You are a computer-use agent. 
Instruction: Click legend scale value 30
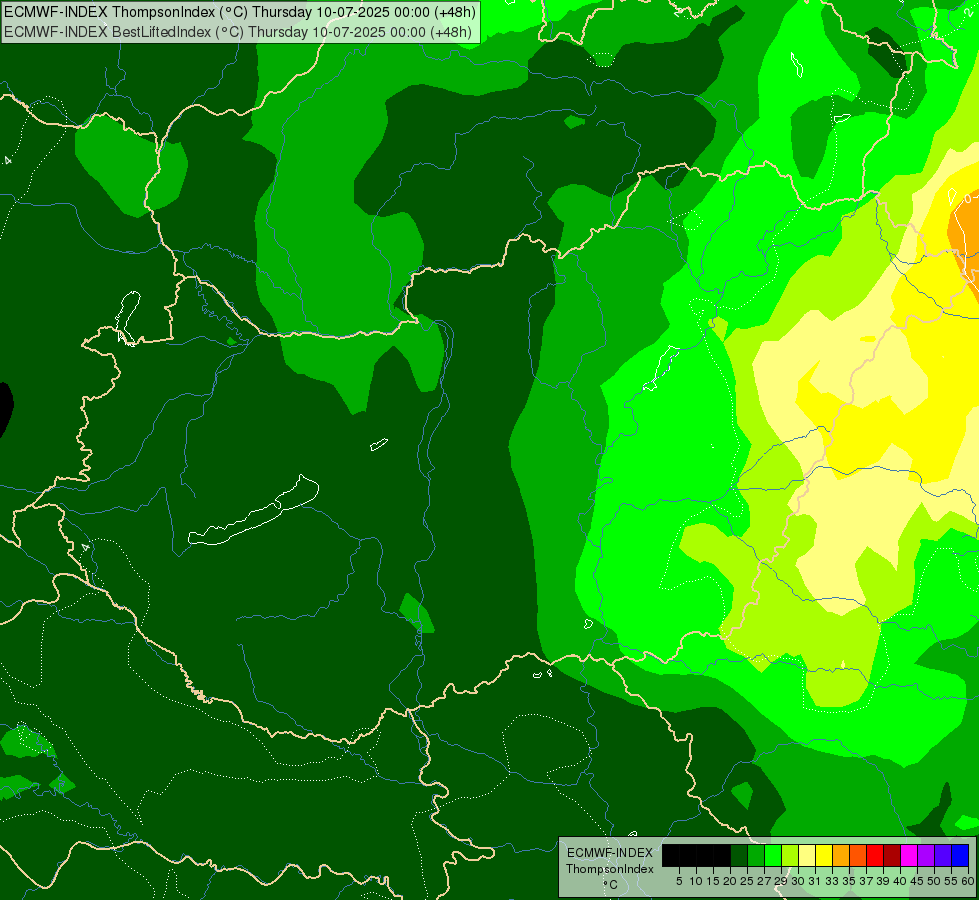(799, 881)
